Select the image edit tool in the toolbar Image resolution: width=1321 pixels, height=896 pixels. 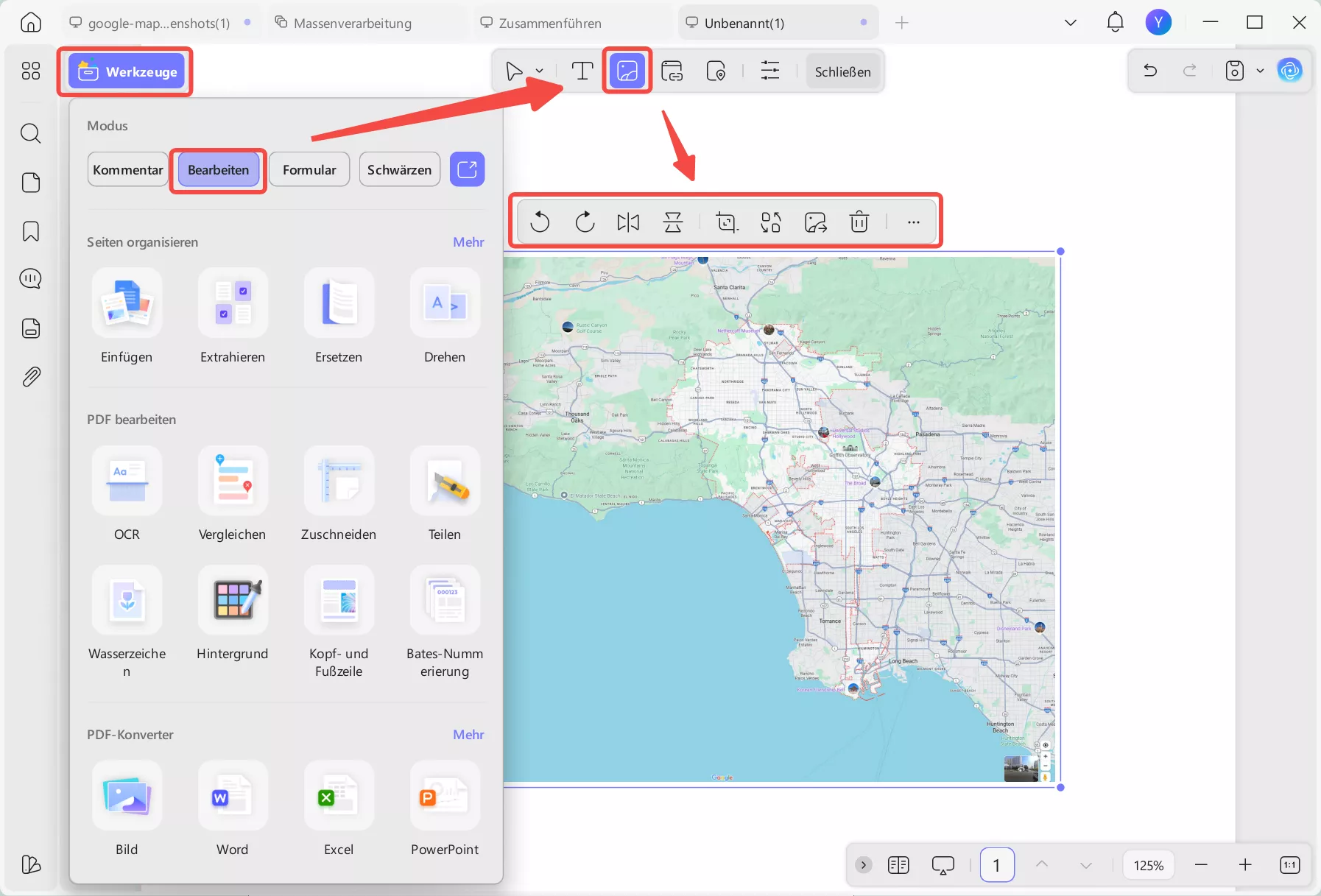tap(627, 71)
